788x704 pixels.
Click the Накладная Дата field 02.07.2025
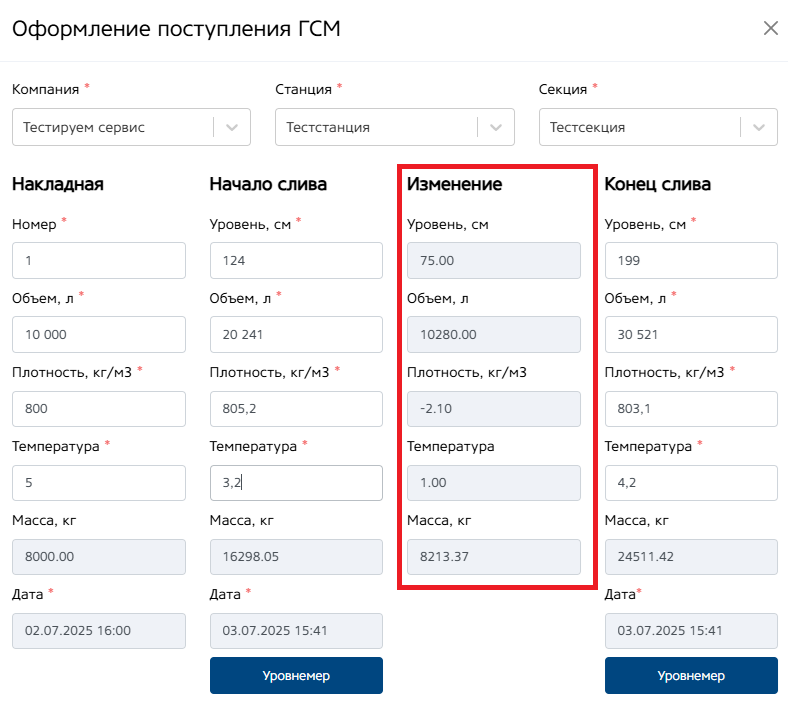(99, 631)
